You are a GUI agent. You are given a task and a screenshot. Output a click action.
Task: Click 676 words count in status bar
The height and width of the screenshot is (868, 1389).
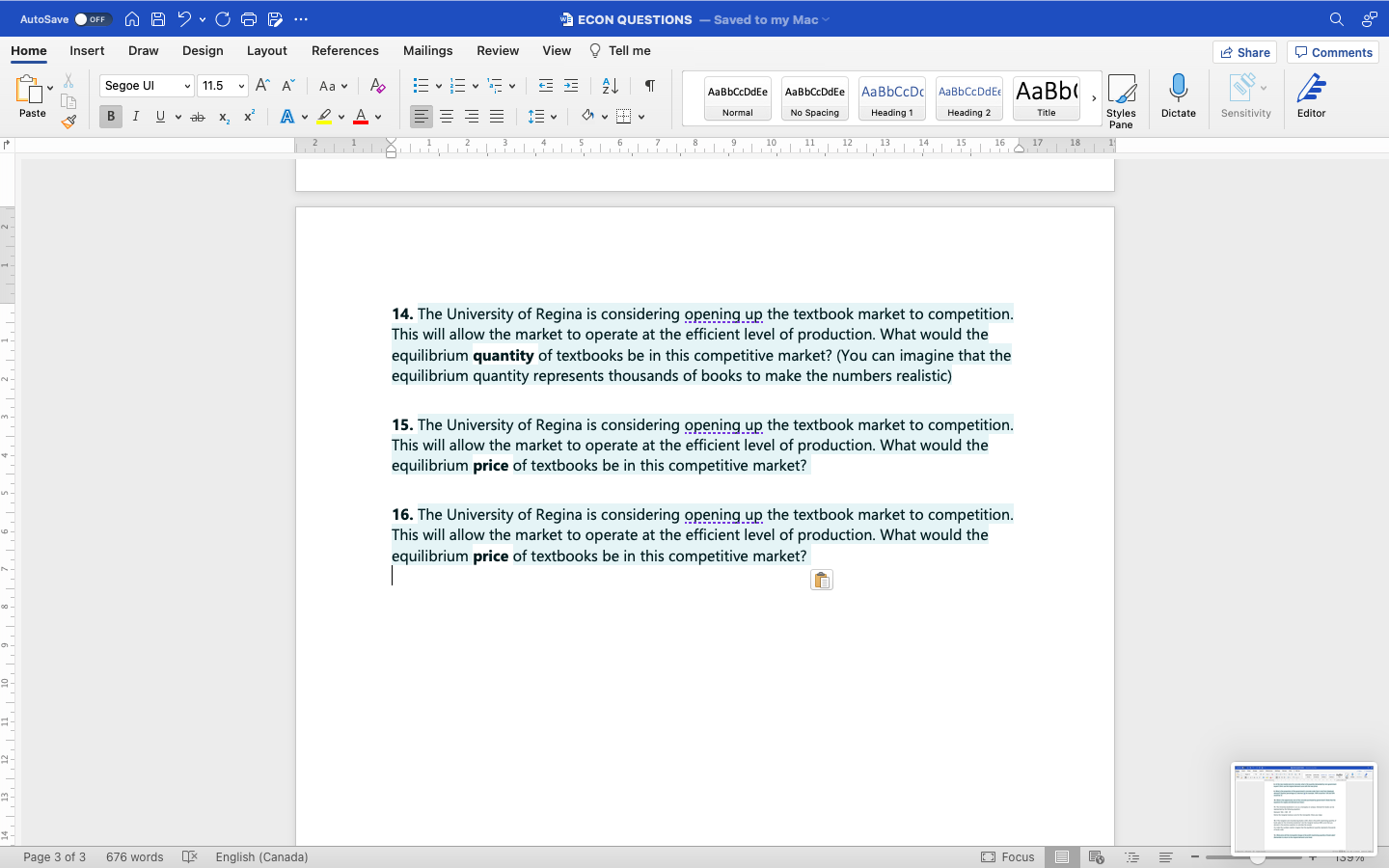[x=135, y=856]
